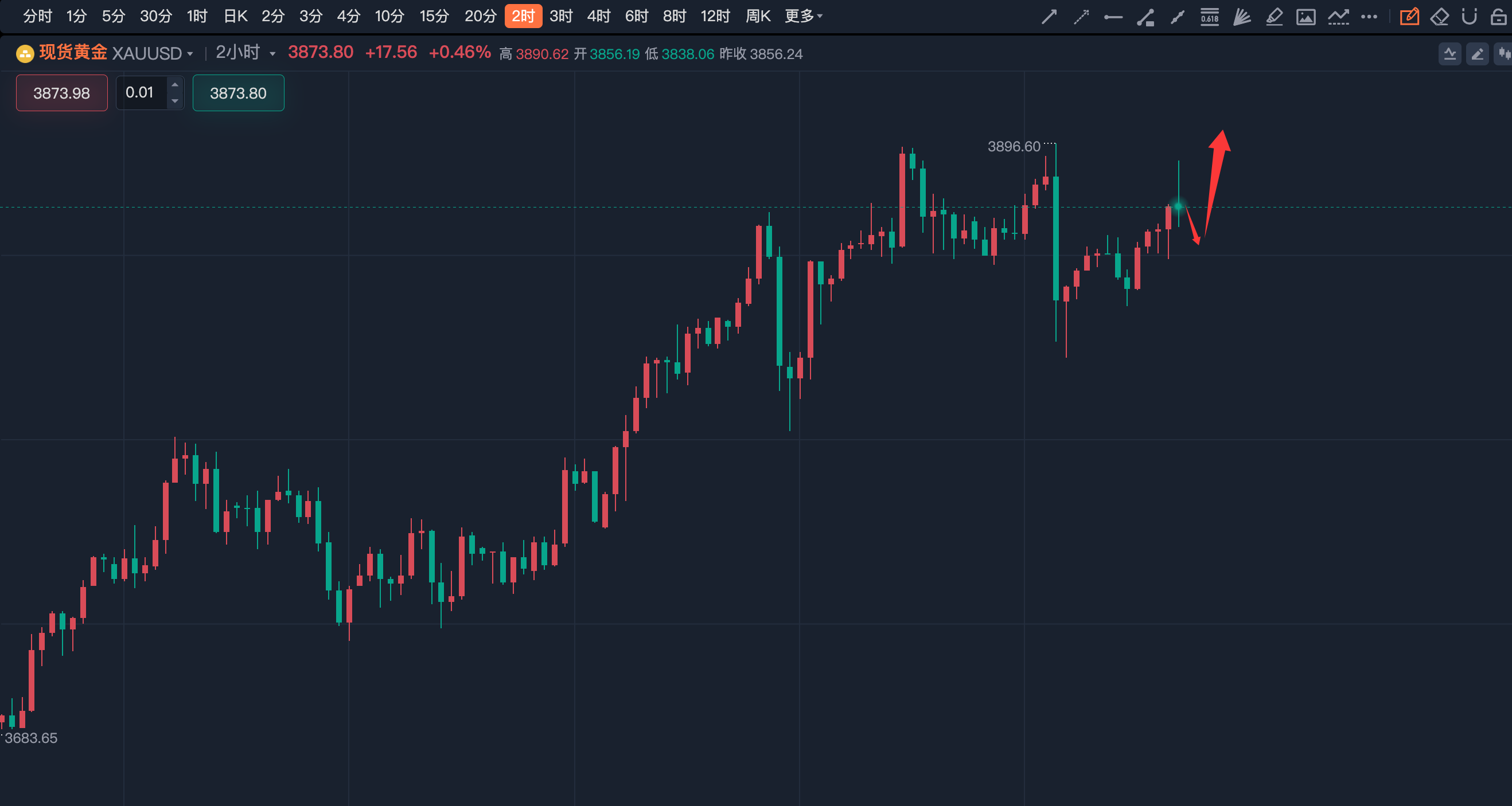Select the Fibonacci 0.618 retracement tool
Image resolution: width=1512 pixels, height=806 pixels.
click(x=1209, y=17)
